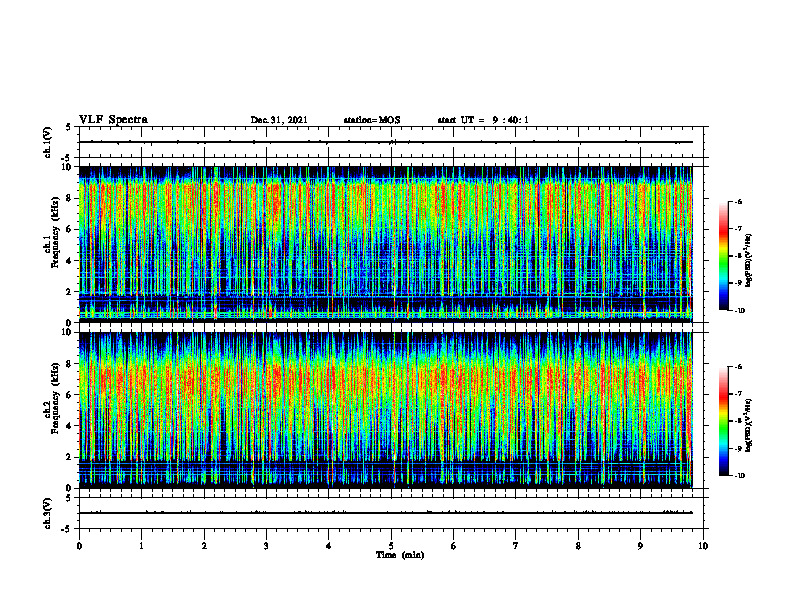
Task: Click the ch.3 voltage waveform trace
Action: coord(386,513)
